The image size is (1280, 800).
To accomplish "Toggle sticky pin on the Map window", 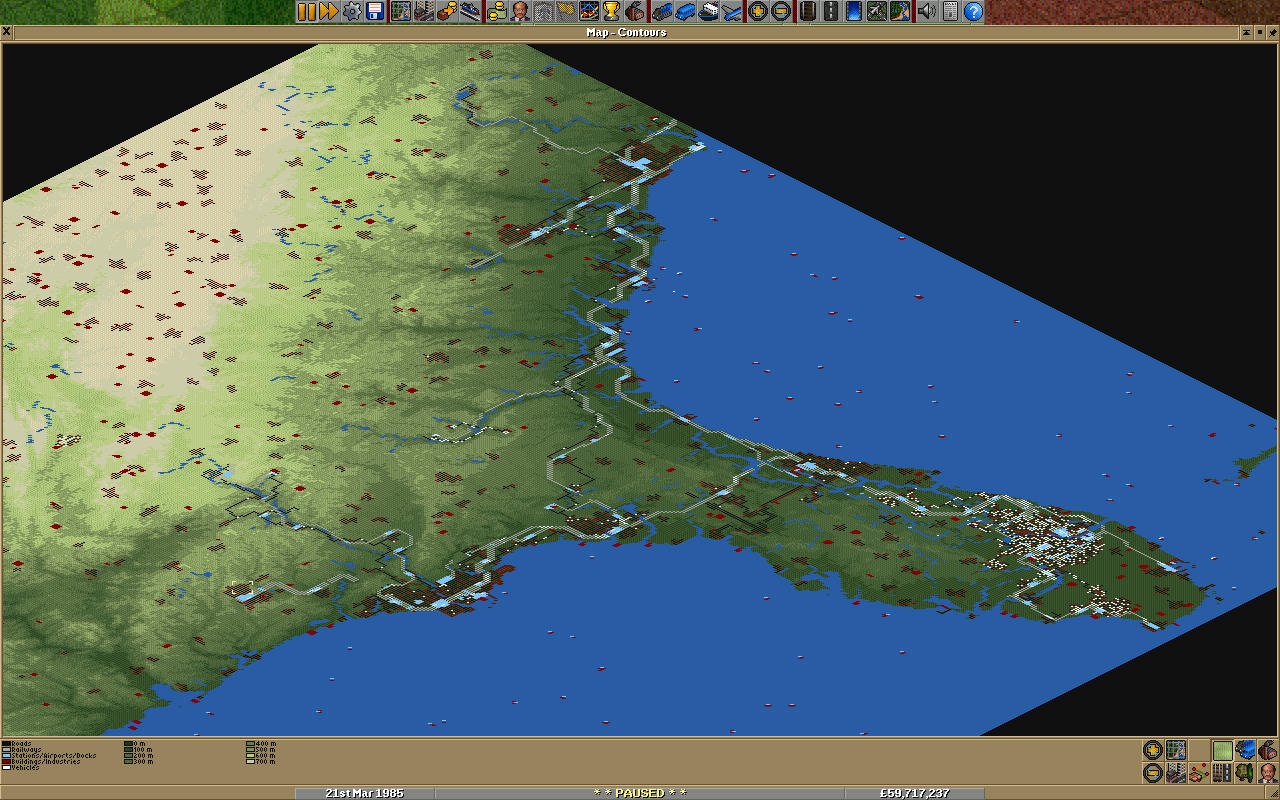I will click(x=1272, y=32).
